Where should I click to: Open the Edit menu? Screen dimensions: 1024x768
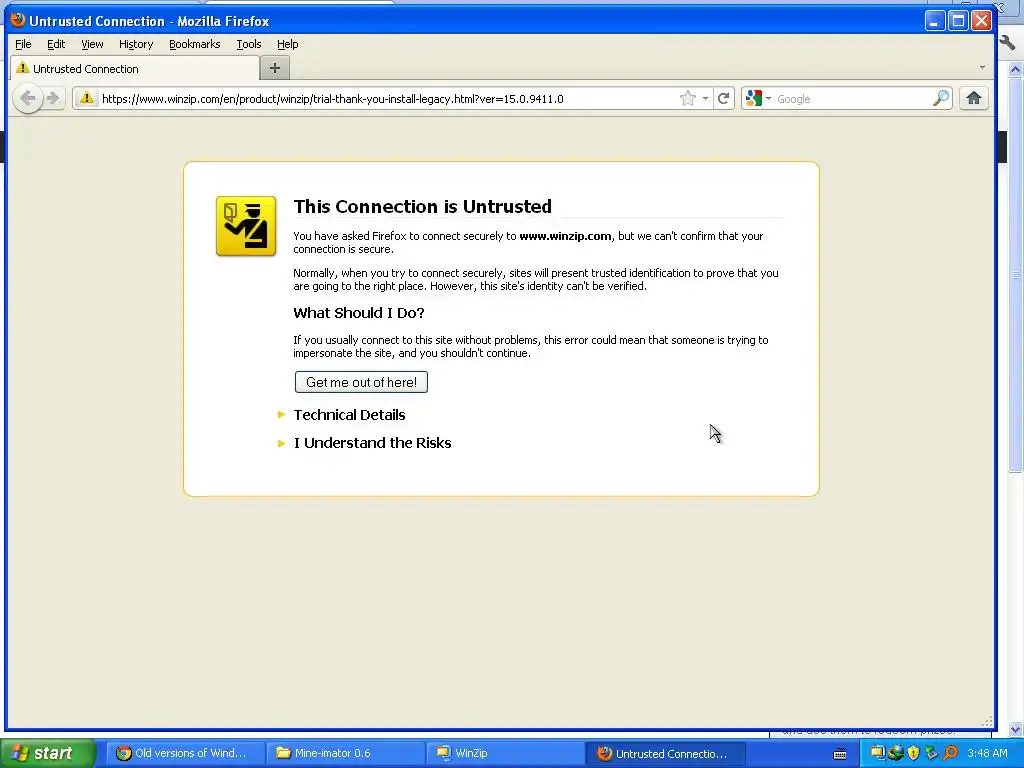[56, 44]
